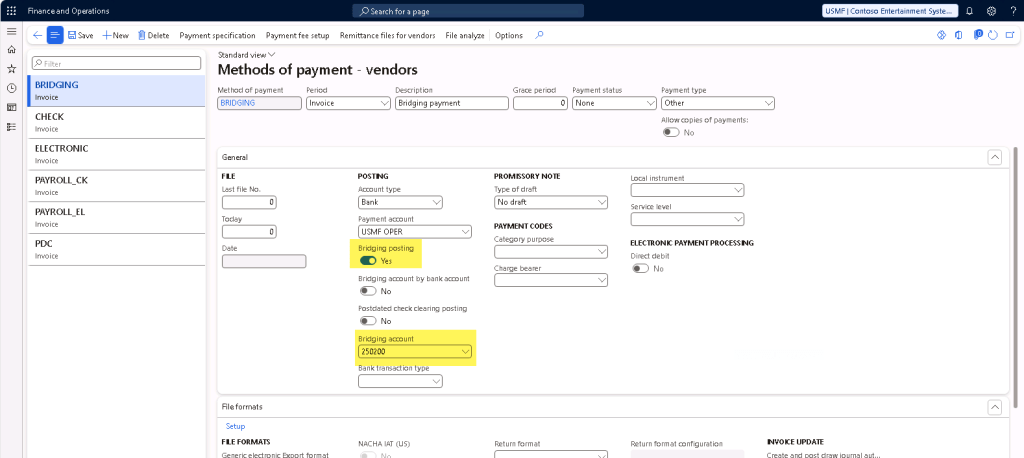Click the back arrow in action pane
This screenshot has width=1024, height=458.
coord(37,35)
